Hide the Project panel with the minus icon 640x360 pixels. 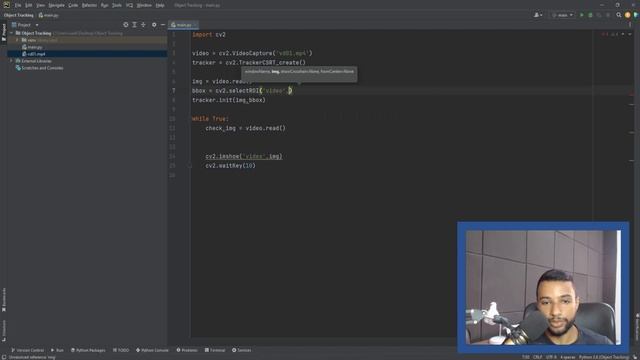tap(163, 25)
